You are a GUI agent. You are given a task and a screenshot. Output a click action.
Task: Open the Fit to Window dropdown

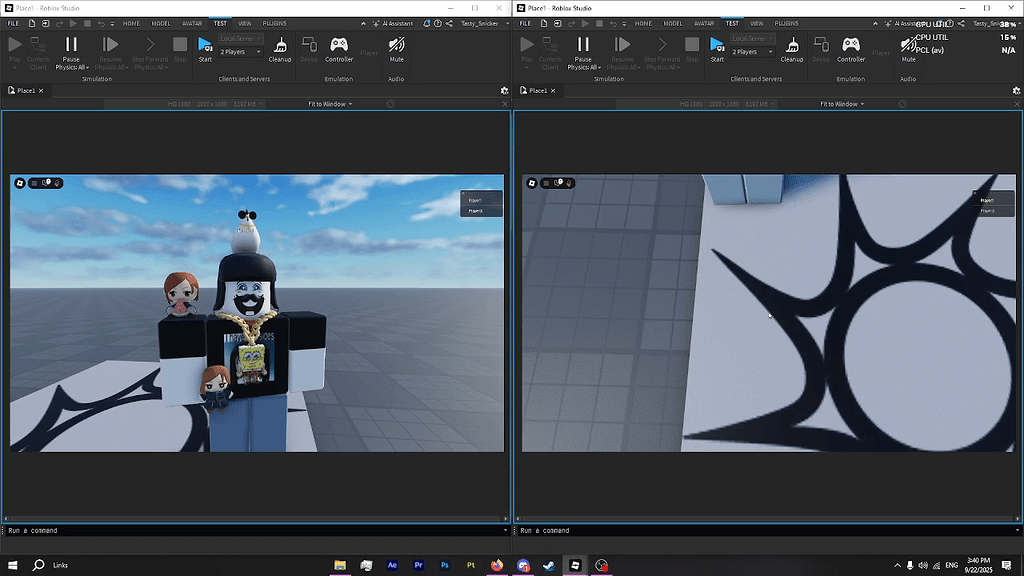pos(325,103)
